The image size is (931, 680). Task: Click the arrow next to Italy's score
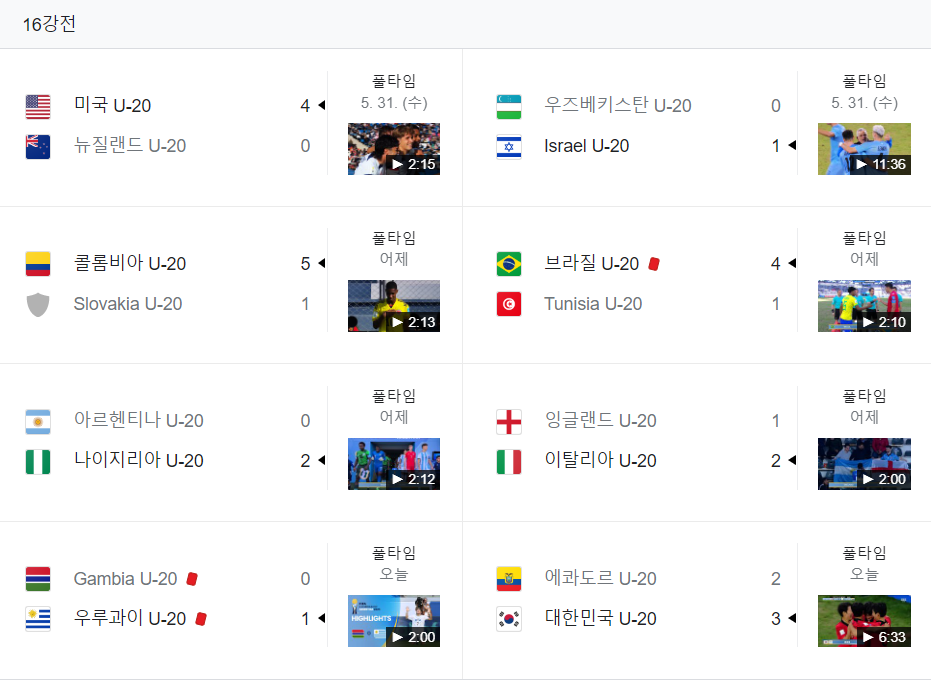790,460
